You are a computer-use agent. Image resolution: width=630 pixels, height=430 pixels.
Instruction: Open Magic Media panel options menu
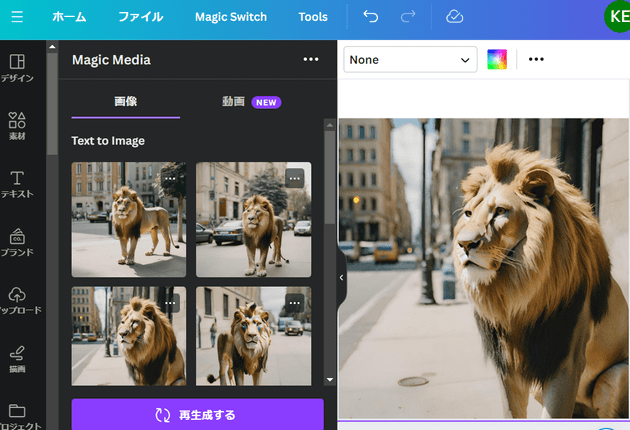tap(311, 60)
